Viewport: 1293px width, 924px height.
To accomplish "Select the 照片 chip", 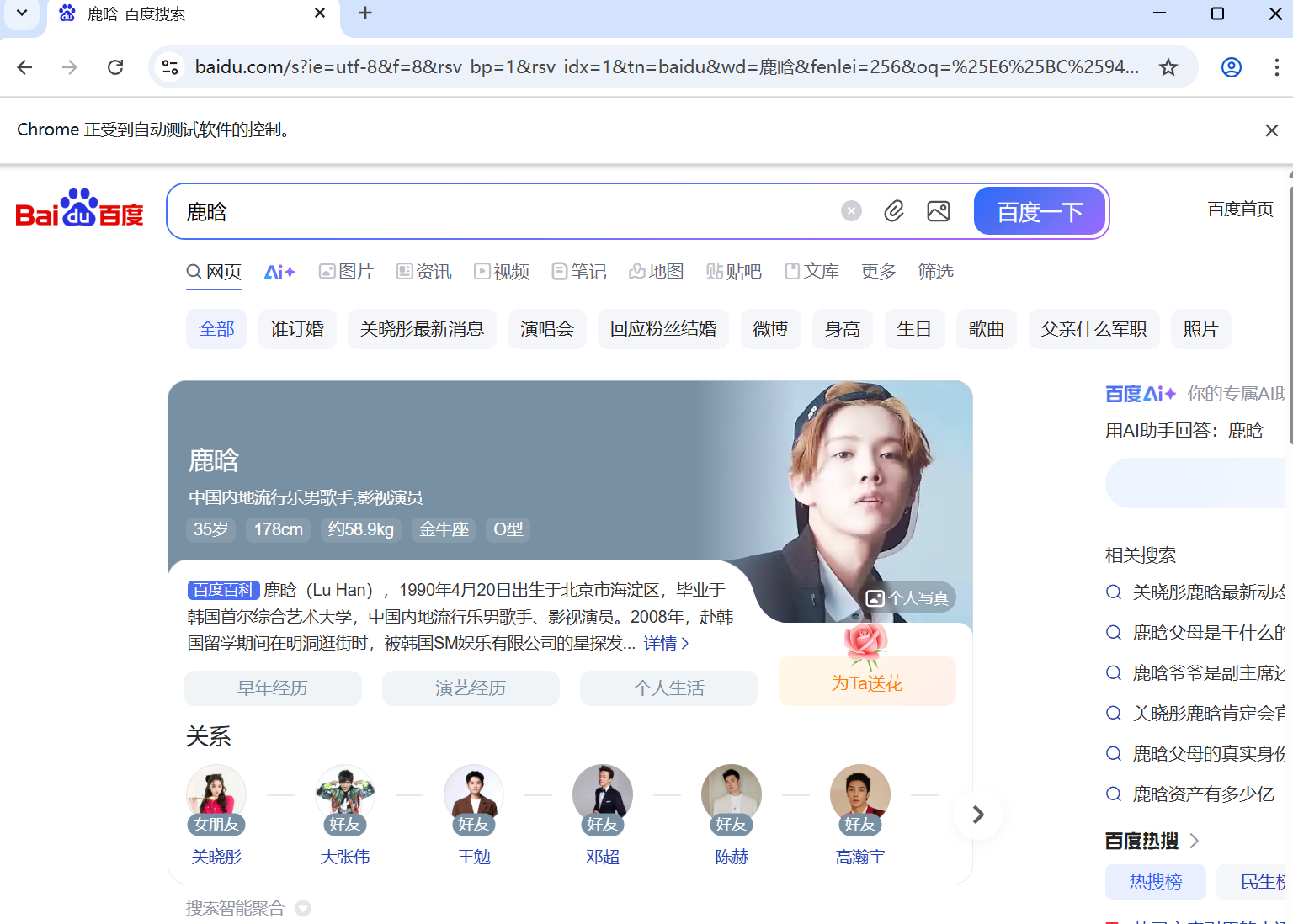I will [x=1200, y=329].
